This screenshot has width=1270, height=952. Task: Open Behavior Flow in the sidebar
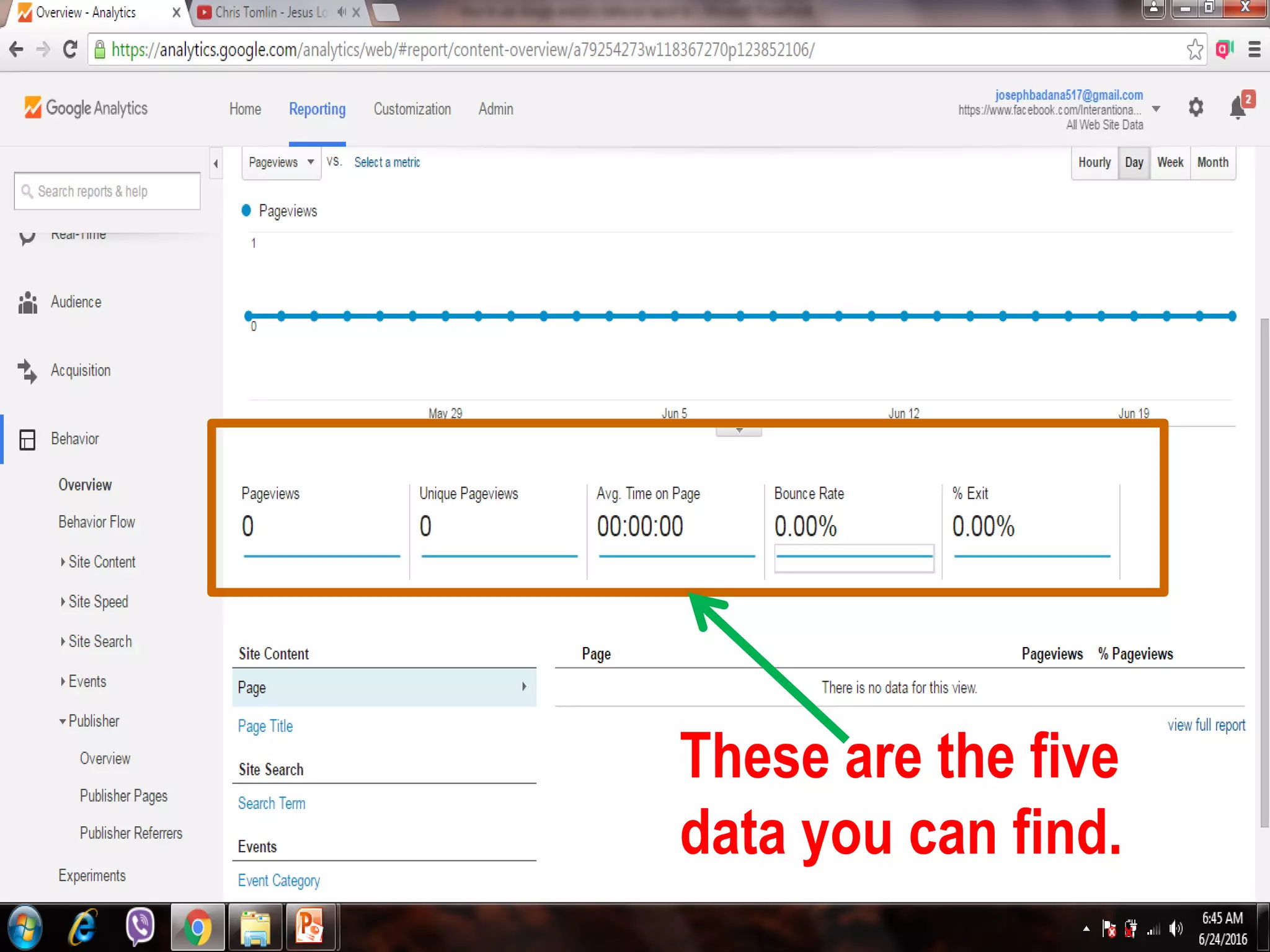pyautogui.click(x=97, y=522)
